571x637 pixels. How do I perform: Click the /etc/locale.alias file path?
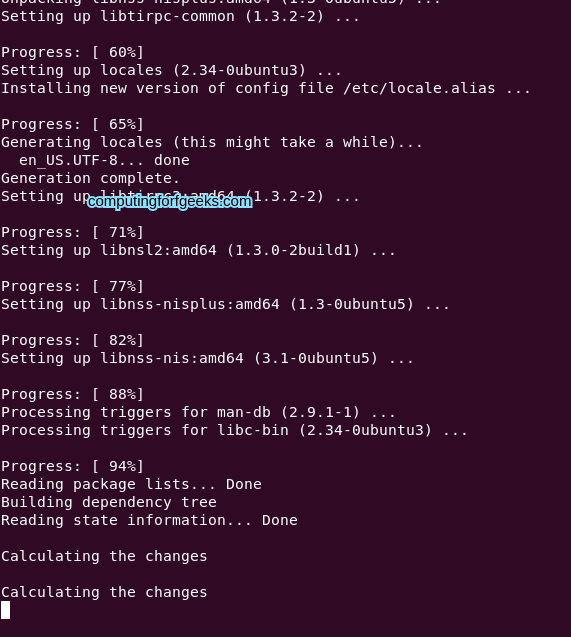[x=419, y=88]
